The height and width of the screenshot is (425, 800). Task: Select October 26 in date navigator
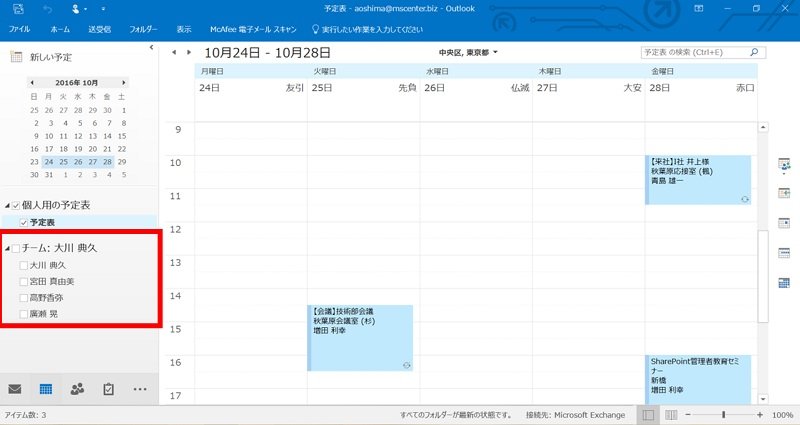point(78,162)
